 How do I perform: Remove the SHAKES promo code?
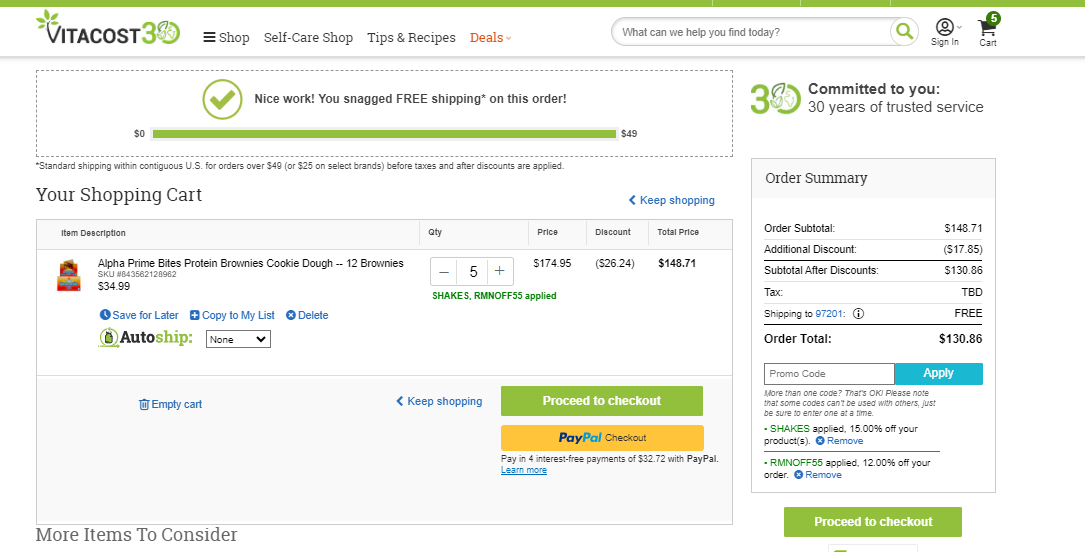(839, 441)
